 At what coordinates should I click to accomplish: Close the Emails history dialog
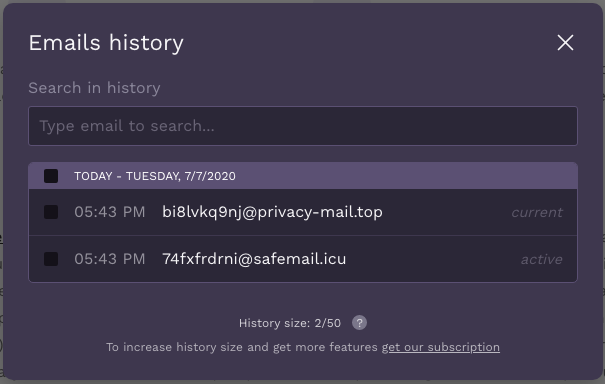point(565,42)
